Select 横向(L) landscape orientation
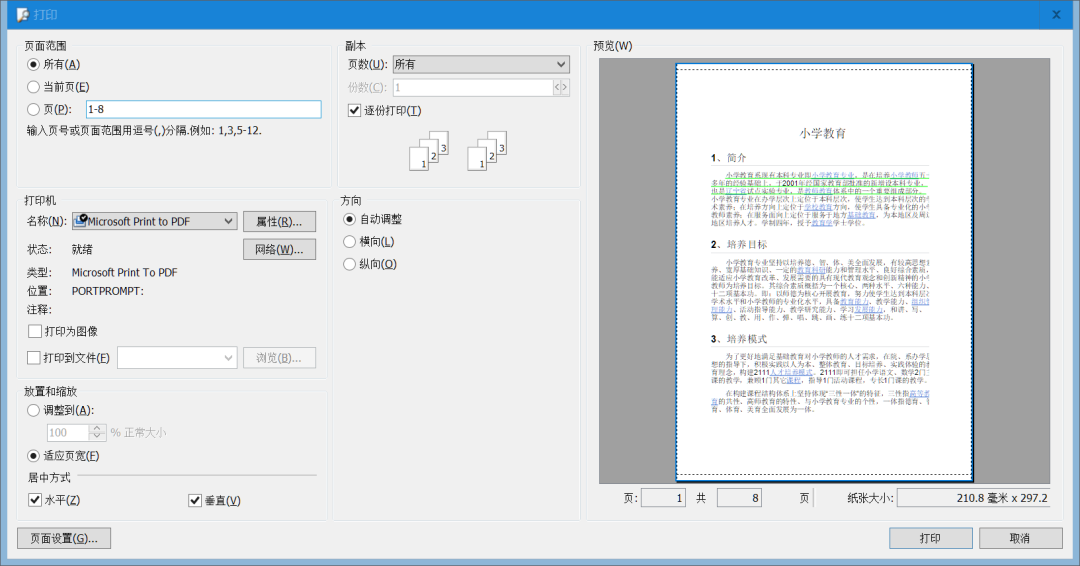Image resolution: width=1080 pixels, height=566 pixels. point(349,242)
